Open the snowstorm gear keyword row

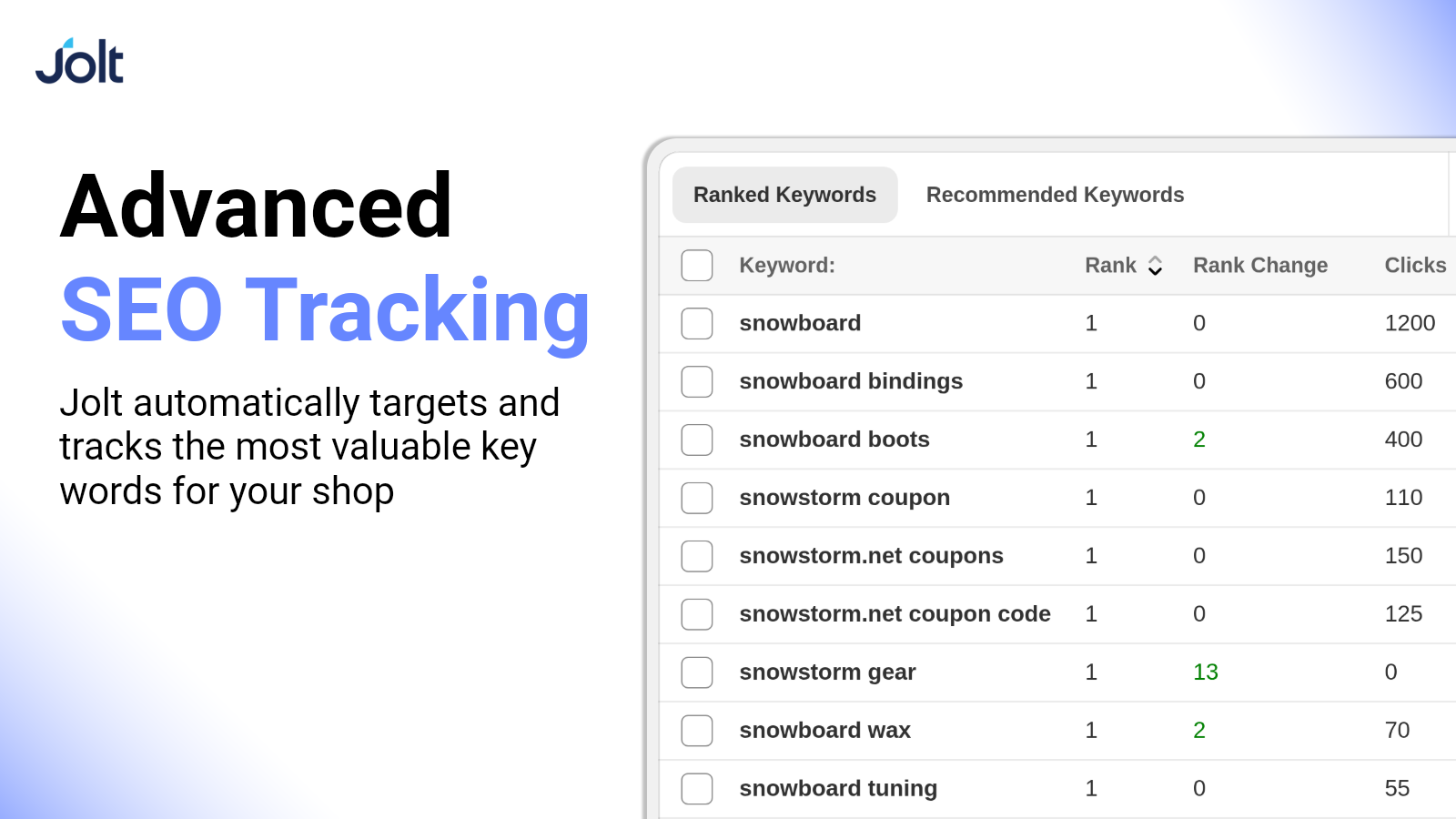click(1057, 672)
